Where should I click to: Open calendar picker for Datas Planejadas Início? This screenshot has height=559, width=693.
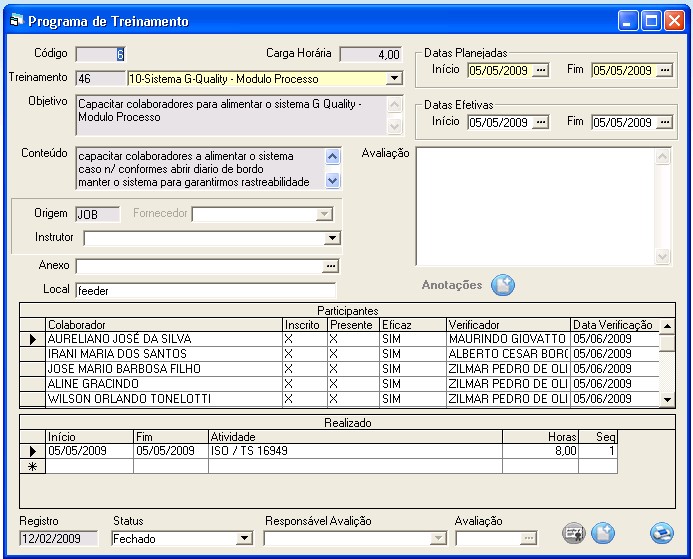[x=541, y=70]
